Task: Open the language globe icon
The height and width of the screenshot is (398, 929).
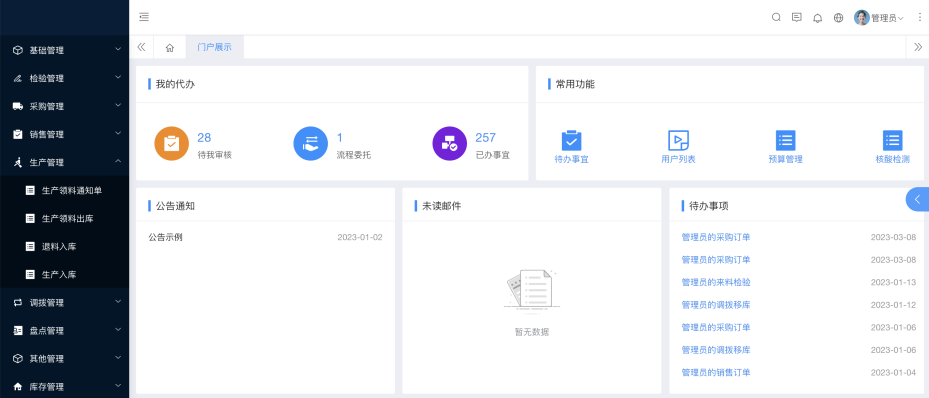Action: click(x=838, y=18)
